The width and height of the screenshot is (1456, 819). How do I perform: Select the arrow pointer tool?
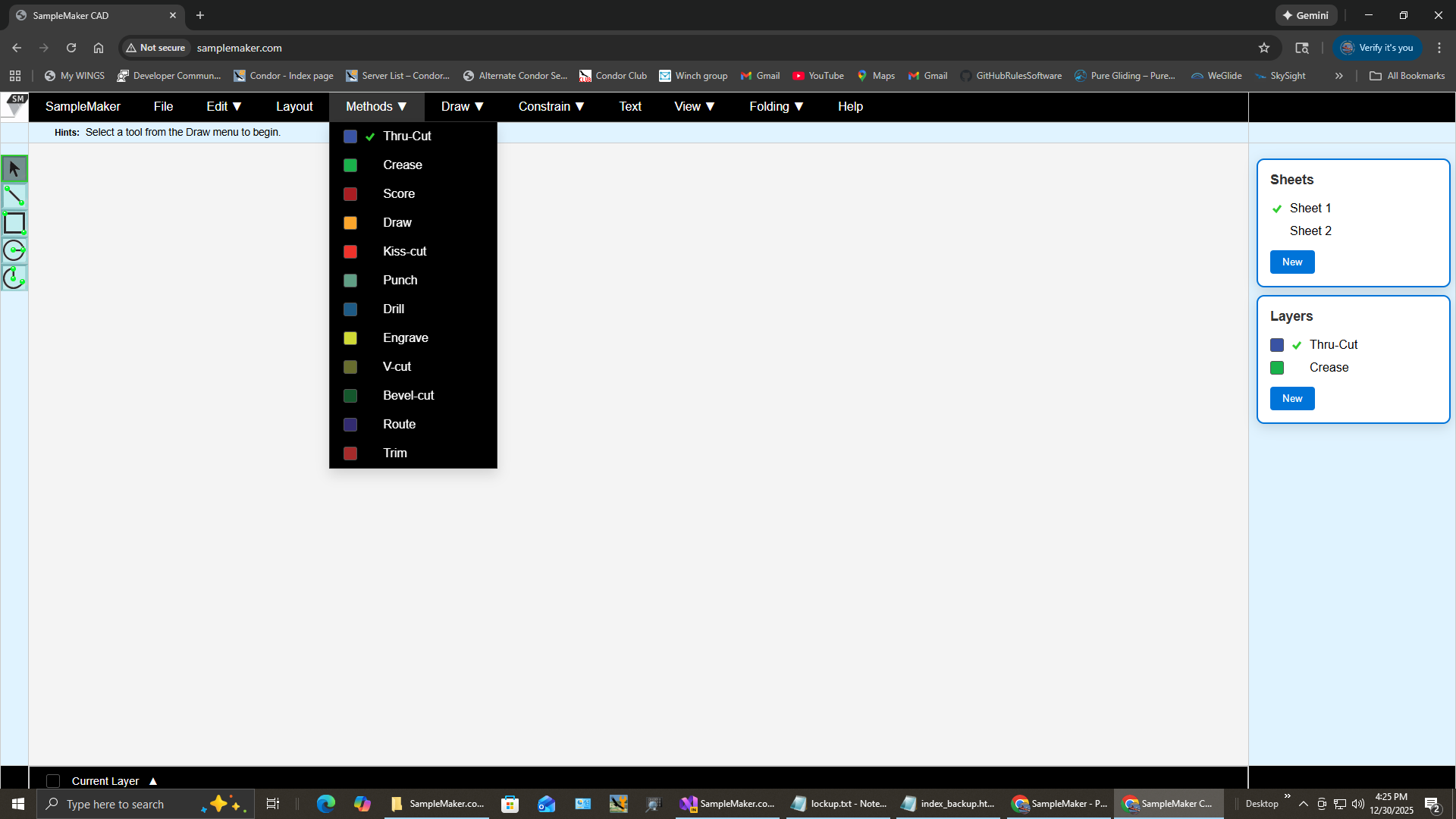click(14, 168)
